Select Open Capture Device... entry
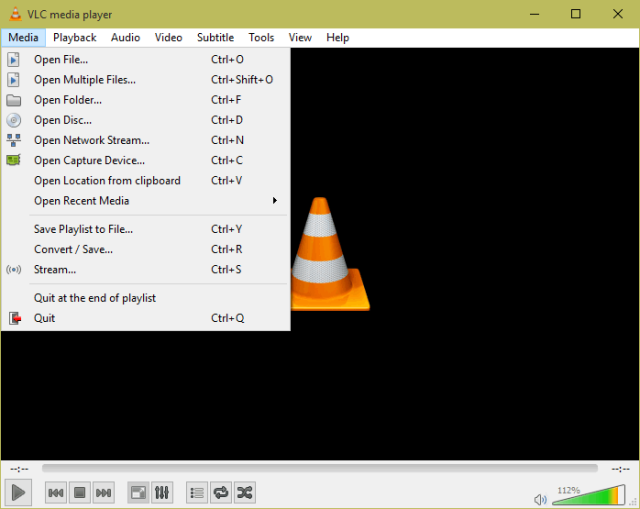The image size is (640, 509). [x=146, y=160]
